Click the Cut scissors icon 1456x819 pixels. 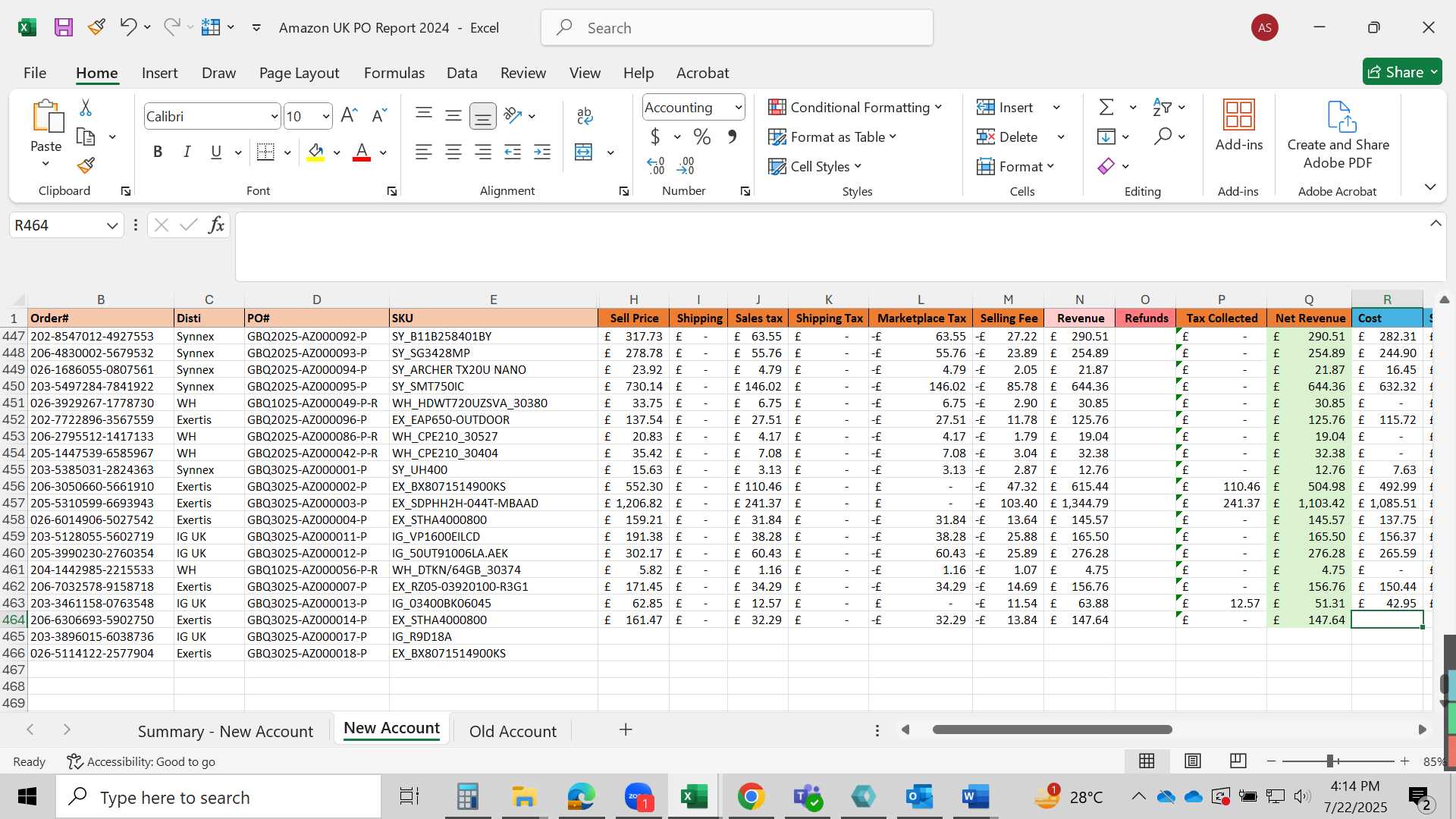[x=85, y=108]
